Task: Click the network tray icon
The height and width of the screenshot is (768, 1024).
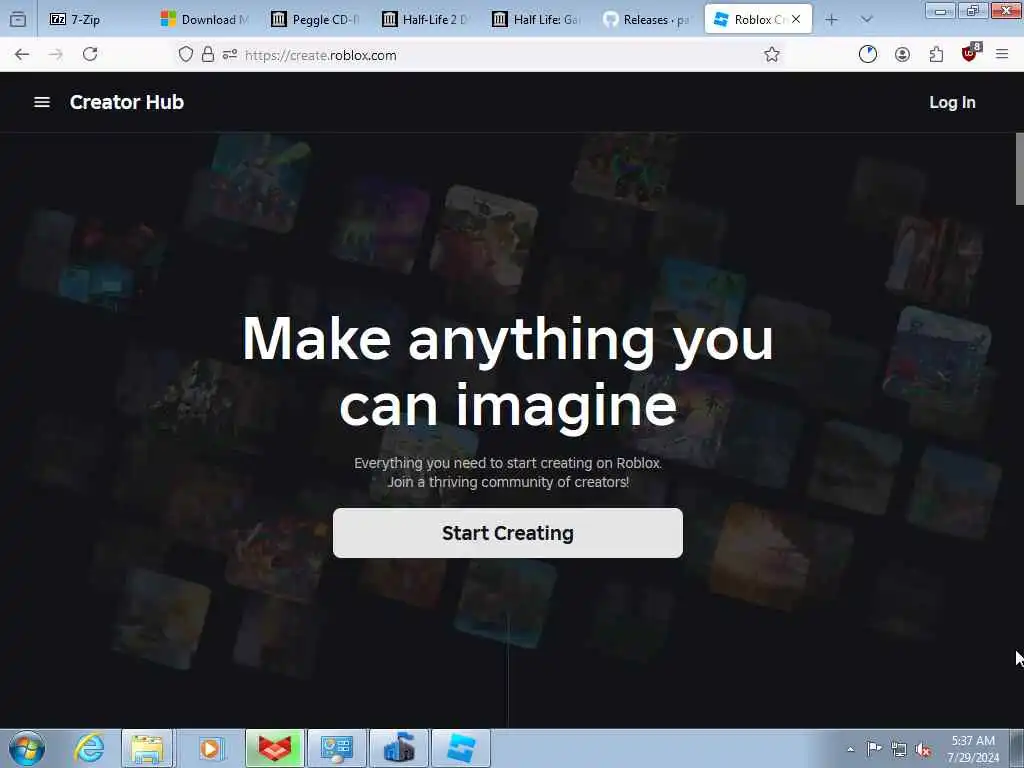Action: point(899,749)
